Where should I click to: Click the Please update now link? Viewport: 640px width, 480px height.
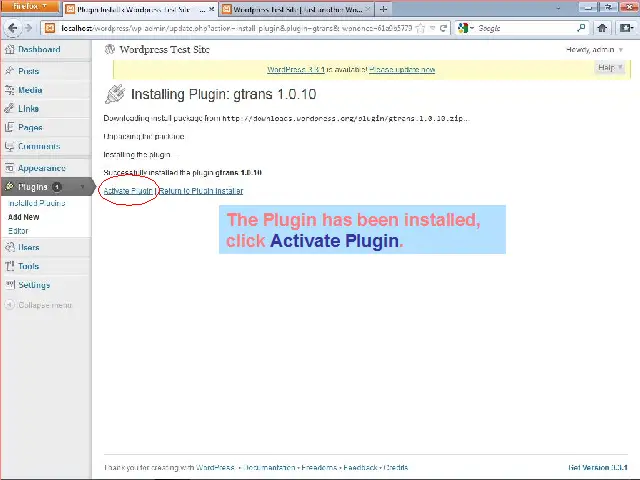[x=402, y=69]
